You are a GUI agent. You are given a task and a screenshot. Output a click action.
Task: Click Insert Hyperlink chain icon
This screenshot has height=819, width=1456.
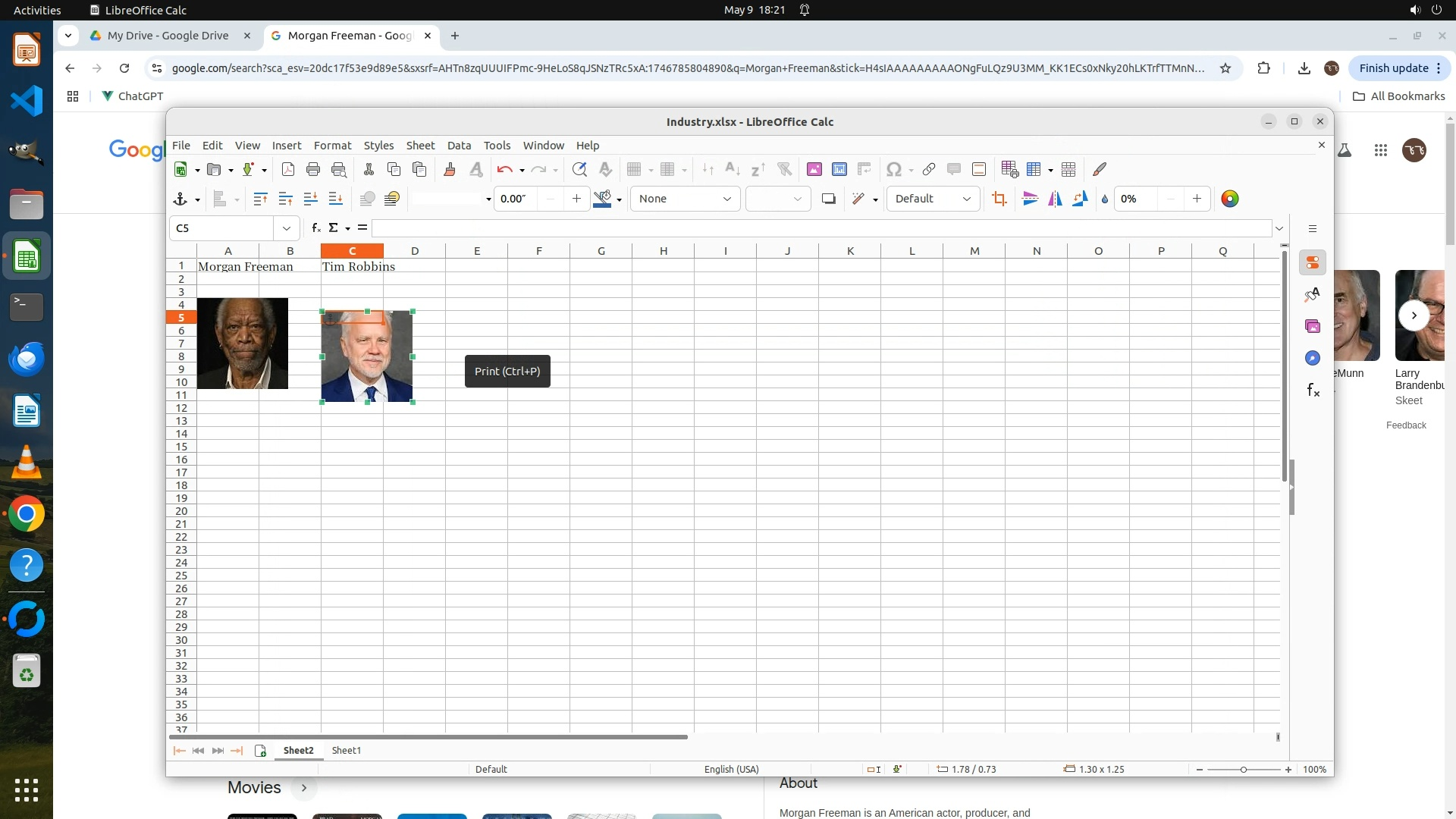pyautogui.click(x=928, y=170)
